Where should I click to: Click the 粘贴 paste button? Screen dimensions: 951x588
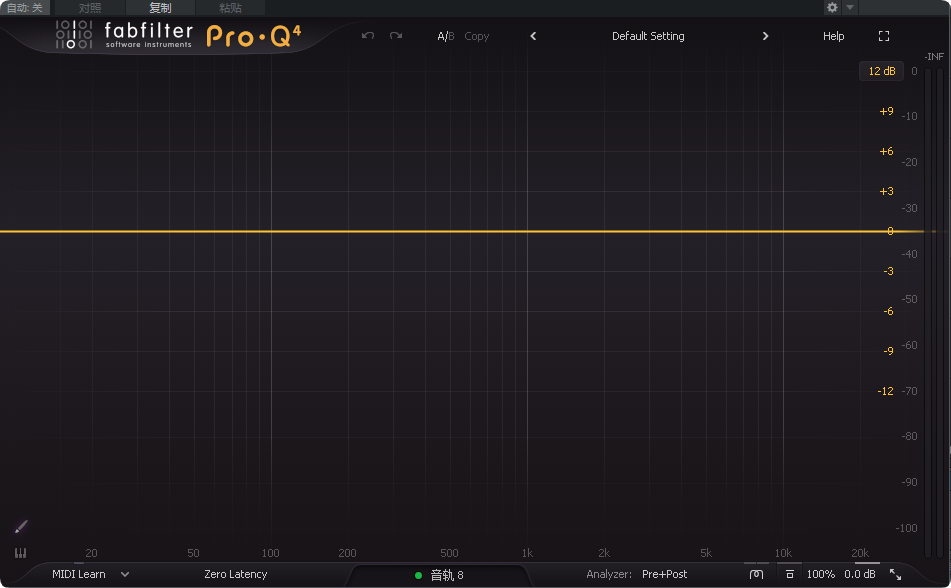230,7
